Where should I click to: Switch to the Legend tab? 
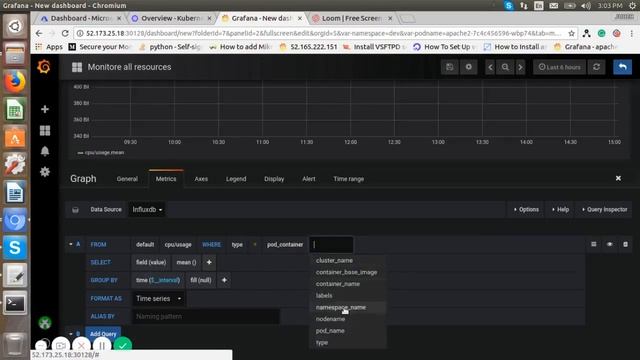236,179
